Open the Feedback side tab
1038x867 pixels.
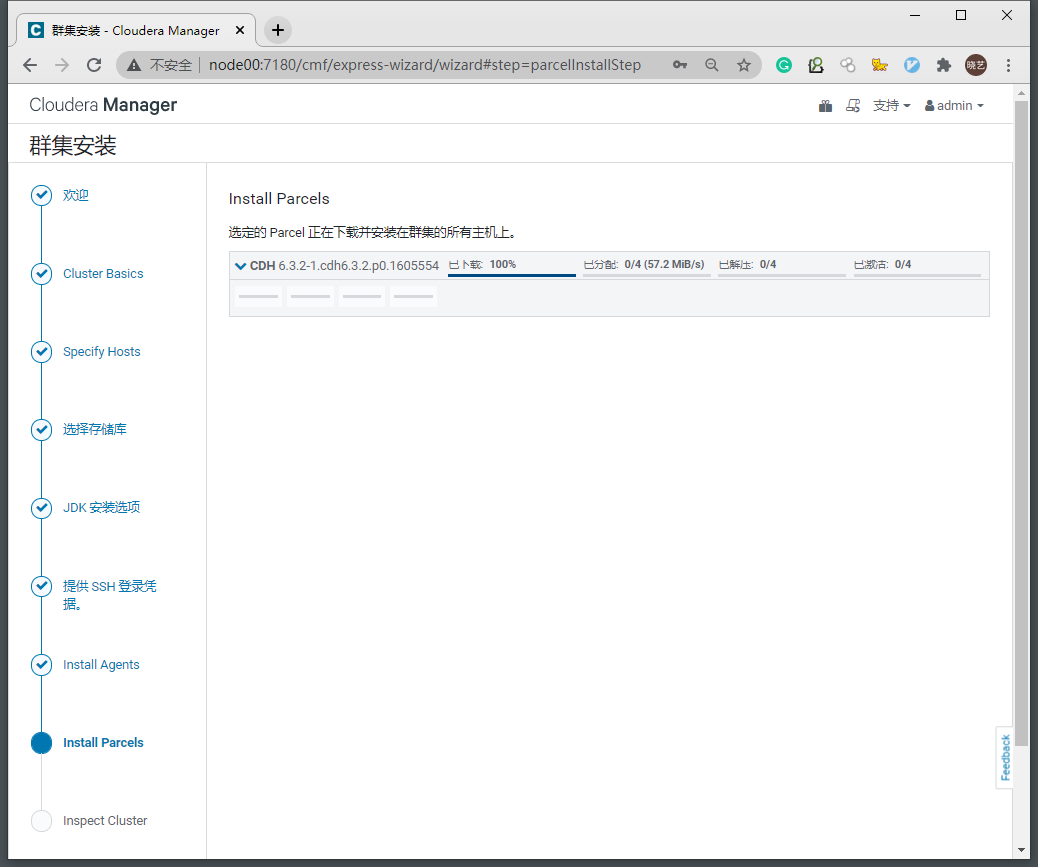coord(1005,758)
